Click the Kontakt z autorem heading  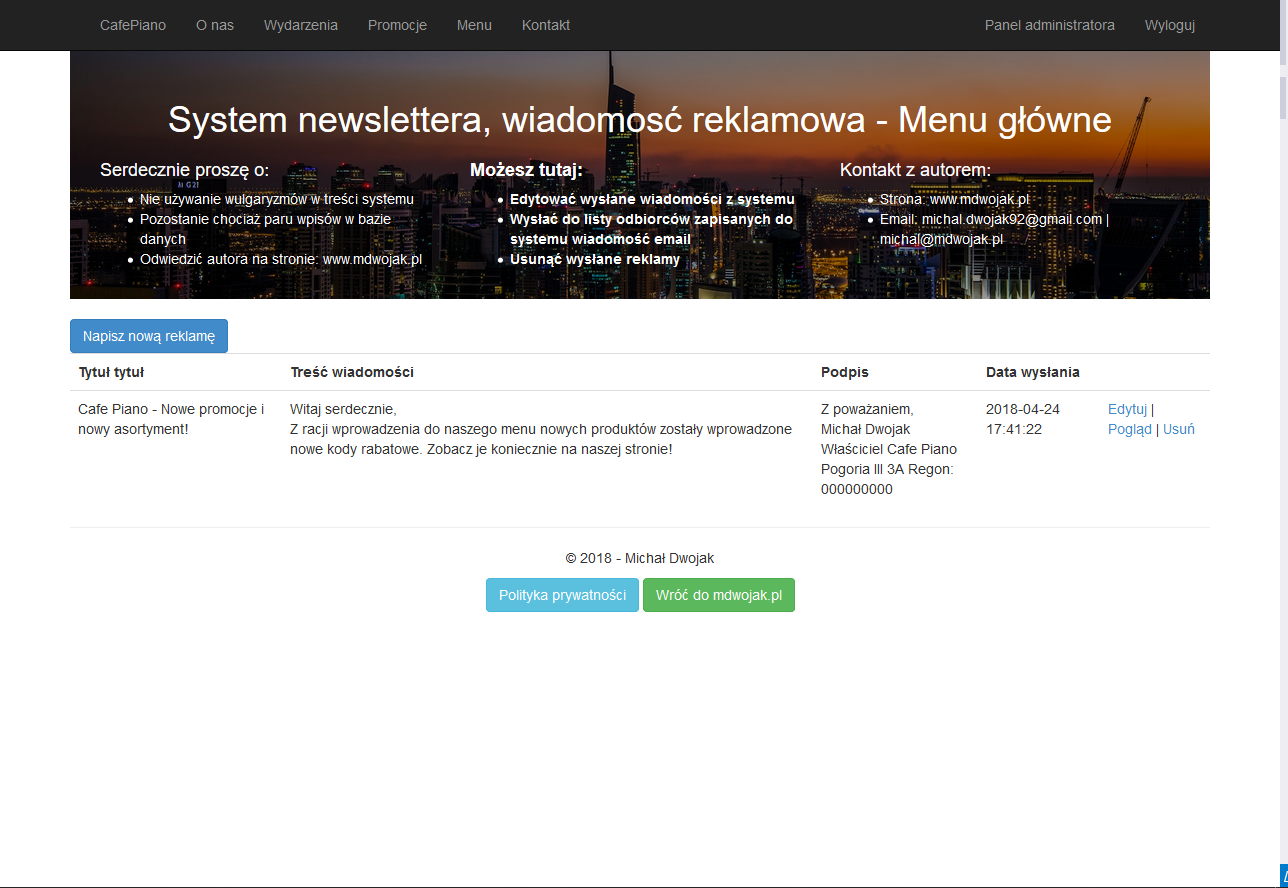pos(915,170)
